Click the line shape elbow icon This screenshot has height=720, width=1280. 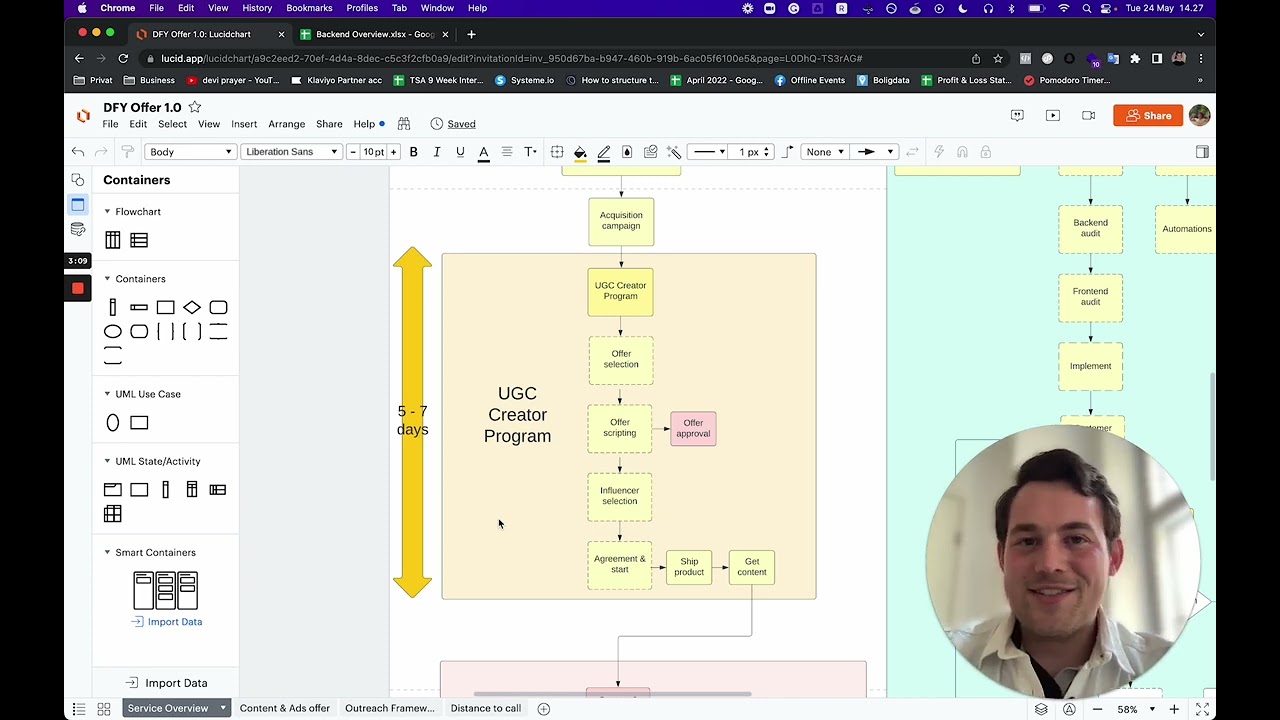tap(788, 152)
